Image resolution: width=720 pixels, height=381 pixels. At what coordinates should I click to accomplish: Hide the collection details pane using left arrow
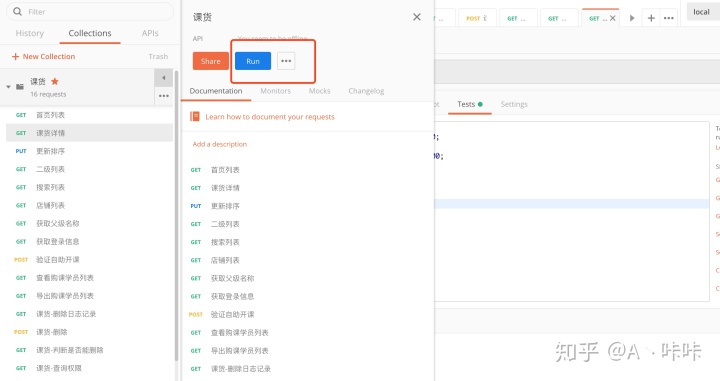point(163,78)
